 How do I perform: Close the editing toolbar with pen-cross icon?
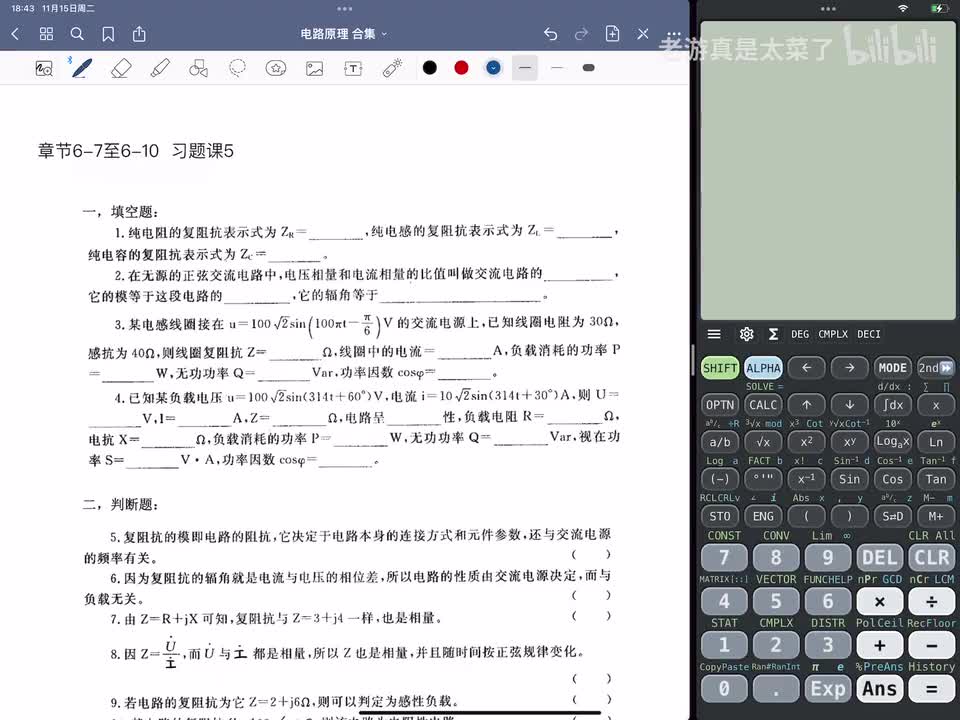(x=643, y=34)
